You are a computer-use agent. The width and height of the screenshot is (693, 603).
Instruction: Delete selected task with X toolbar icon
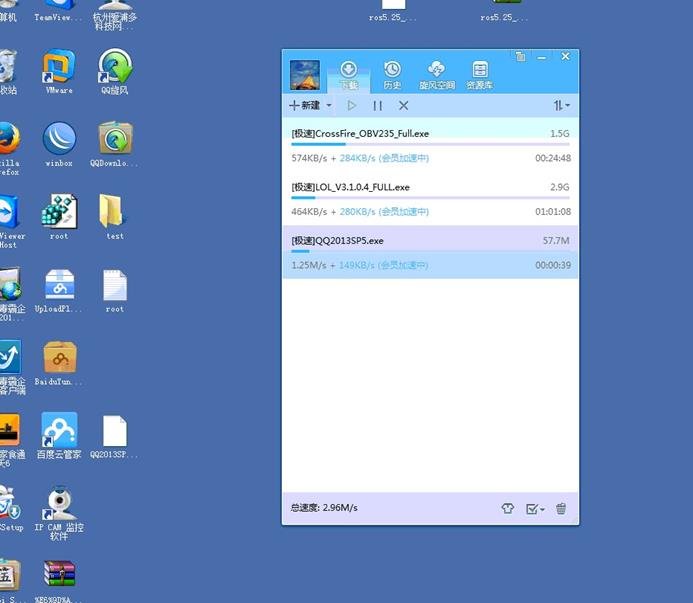coord(404,106)
